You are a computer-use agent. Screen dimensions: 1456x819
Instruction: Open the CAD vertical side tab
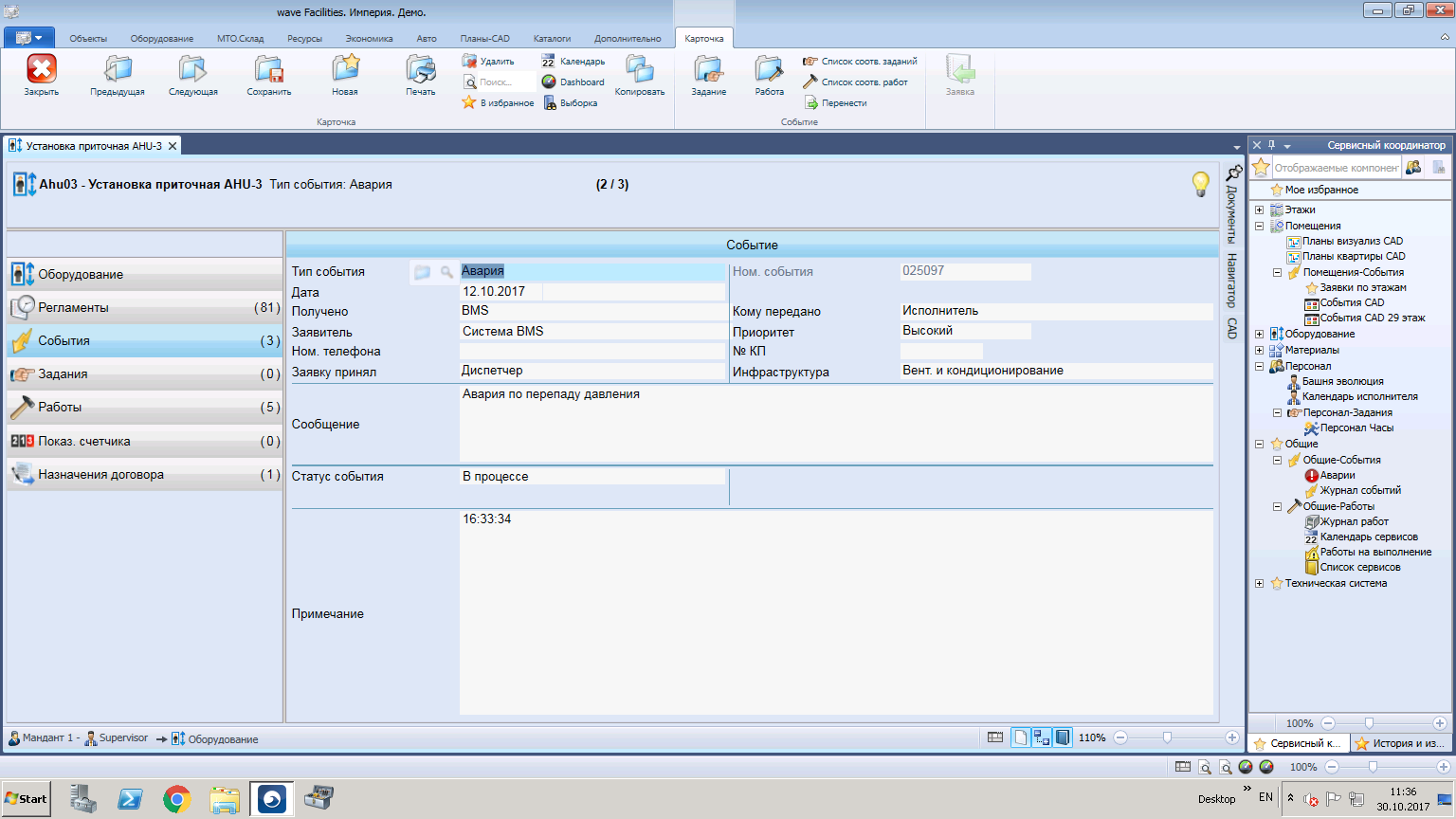pos(1231,328)
